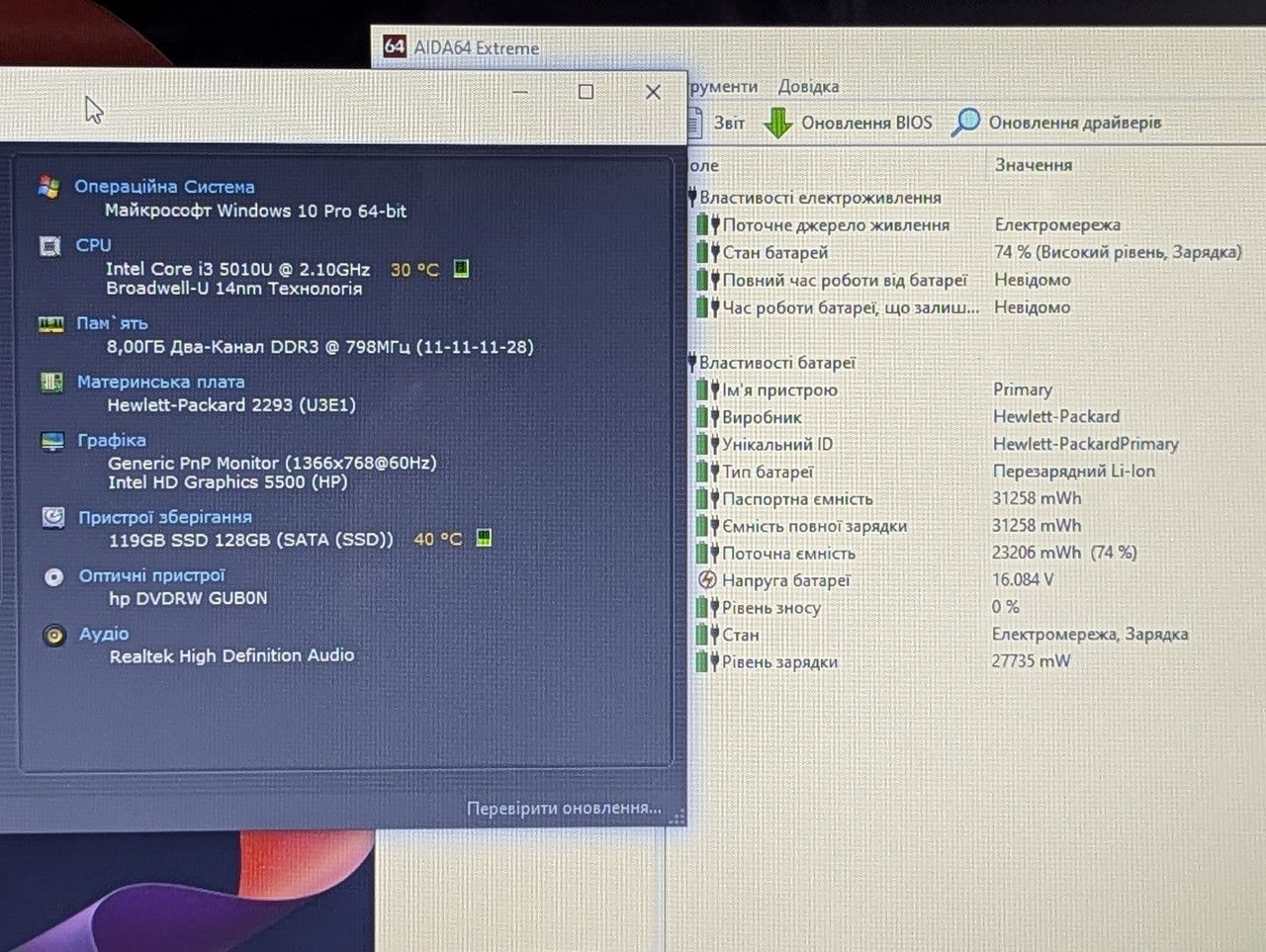Click the SSD temperature indicator icon
This screenshot has height=952, width=1266.
point(484,538)
